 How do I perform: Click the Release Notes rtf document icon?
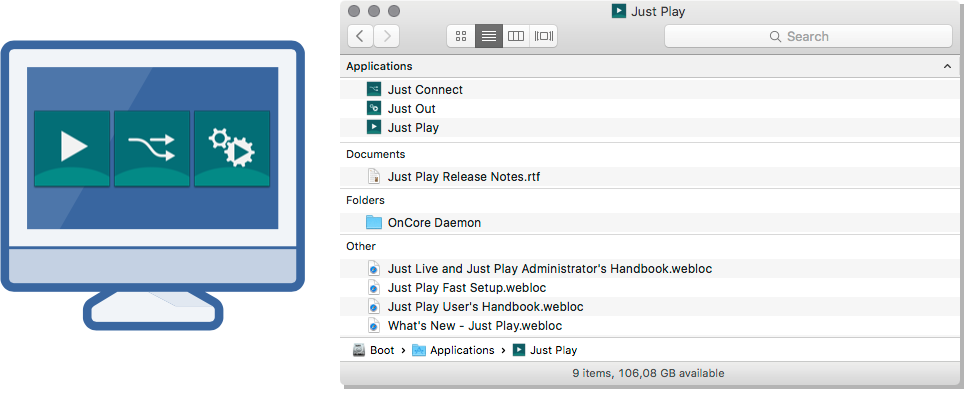[374, 176]
